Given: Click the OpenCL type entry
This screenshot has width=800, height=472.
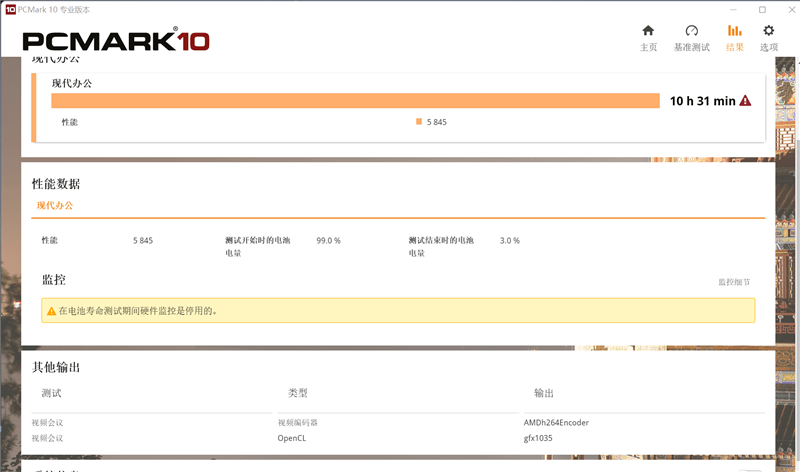Looking at the screenshot, I should (x=292, y=438).
